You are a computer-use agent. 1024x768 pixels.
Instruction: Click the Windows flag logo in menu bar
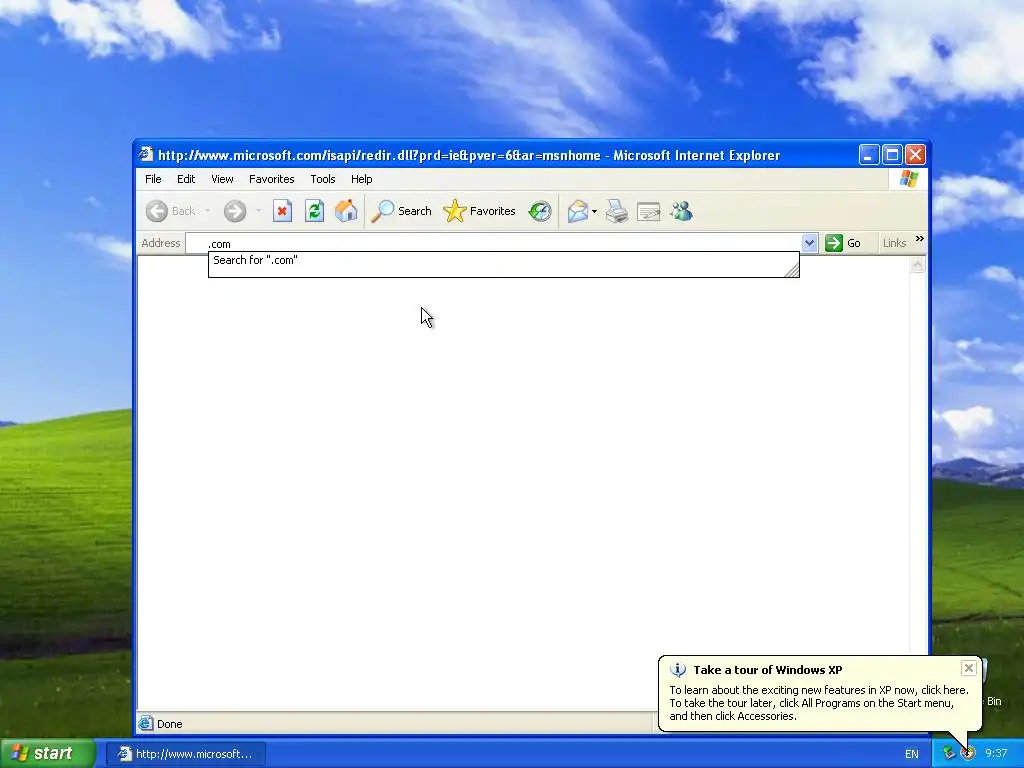click(908, 179)
